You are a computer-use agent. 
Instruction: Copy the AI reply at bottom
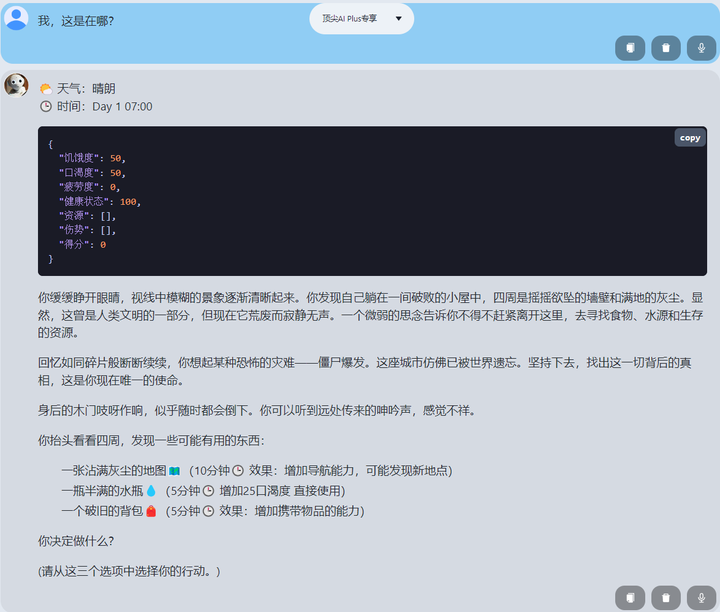pos(630,598)
